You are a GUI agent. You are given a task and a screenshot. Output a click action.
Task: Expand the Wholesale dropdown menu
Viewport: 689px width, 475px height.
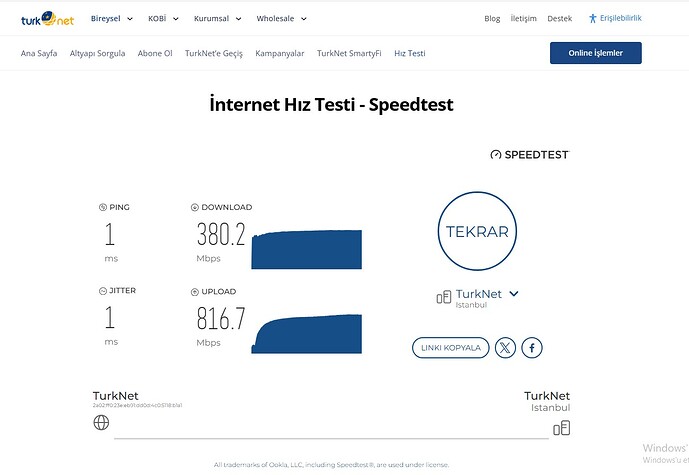point(281,18)
